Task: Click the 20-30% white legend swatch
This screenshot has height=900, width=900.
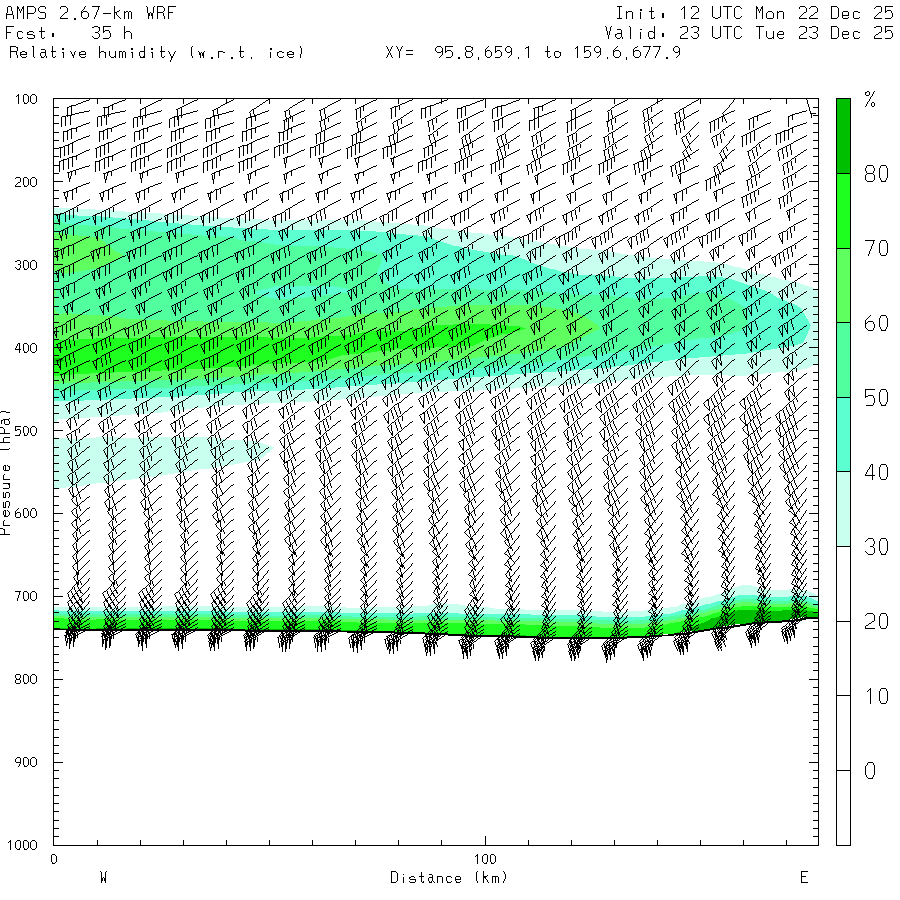Action: tap(843, 584)
